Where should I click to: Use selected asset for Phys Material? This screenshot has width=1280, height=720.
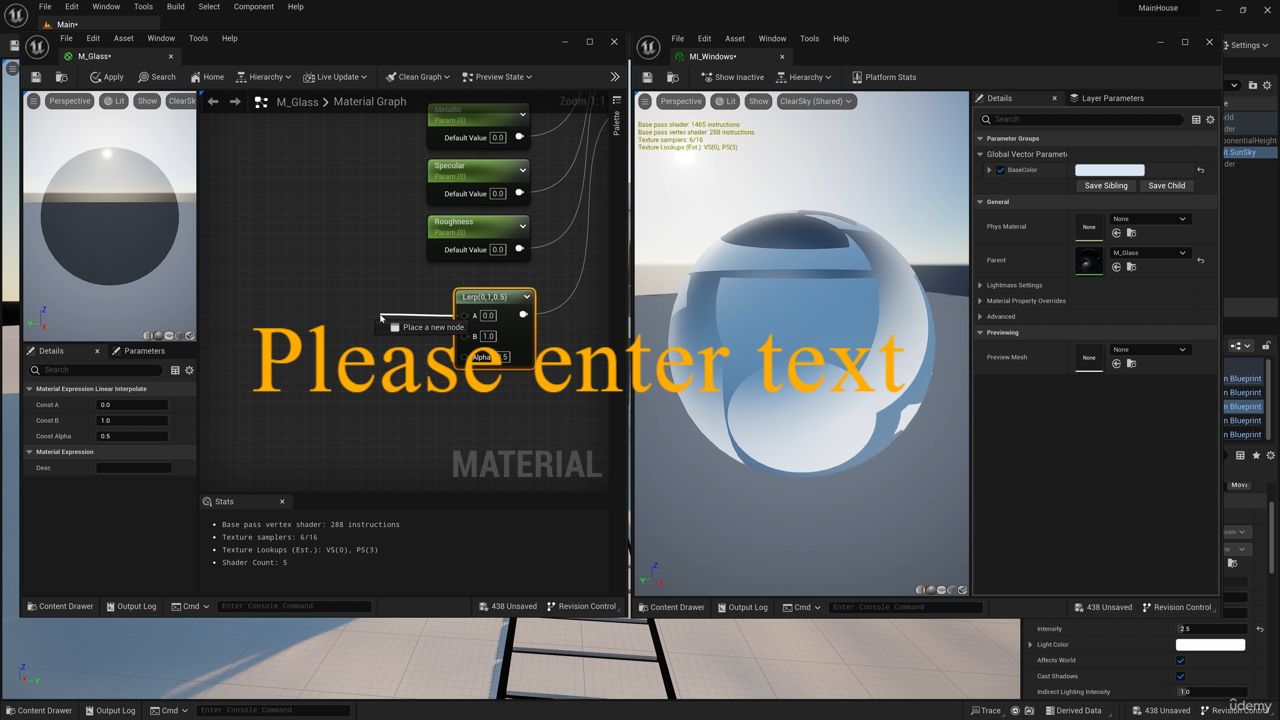pos(1116,233)
